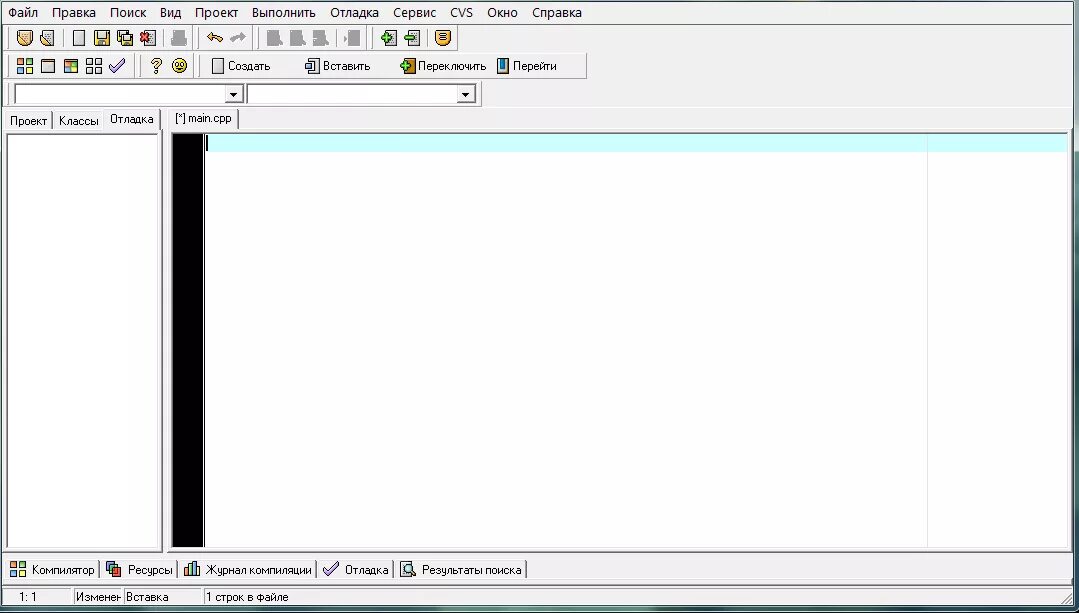Select the Отладка side panel tab
This screenshot has height=613, width=1079.
click(131, 119)
